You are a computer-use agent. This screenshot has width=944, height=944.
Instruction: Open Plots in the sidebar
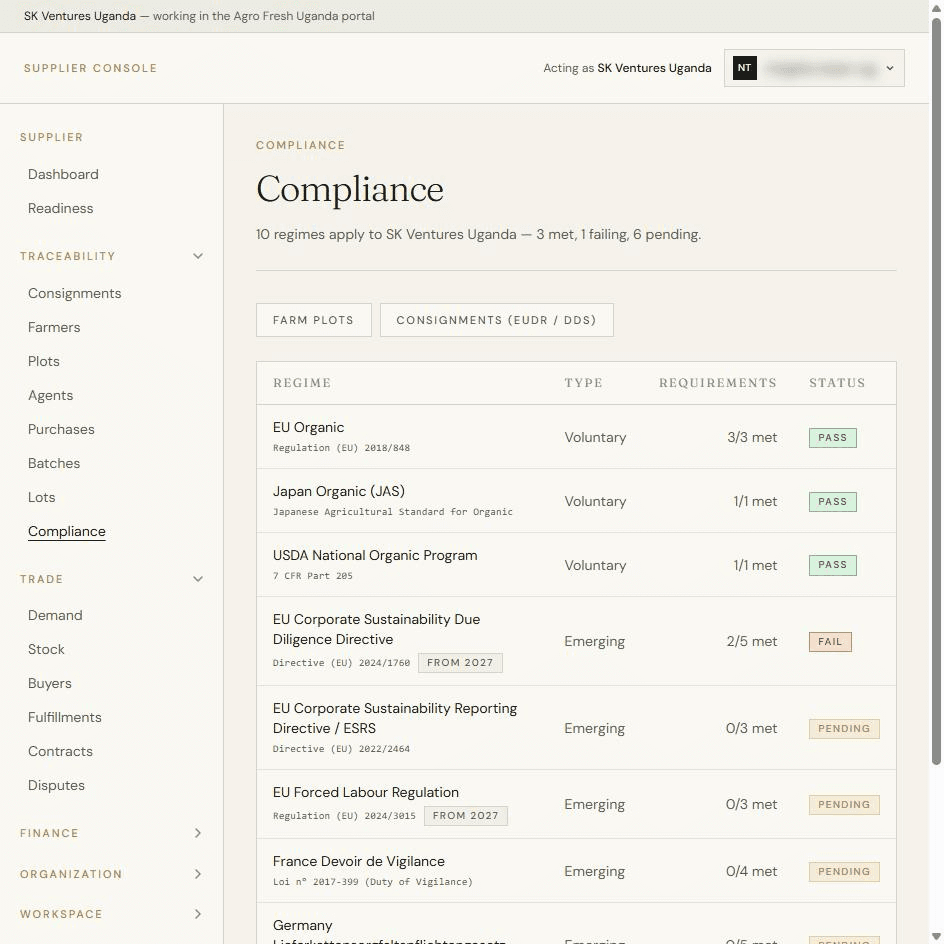click(x=44, y=361)
